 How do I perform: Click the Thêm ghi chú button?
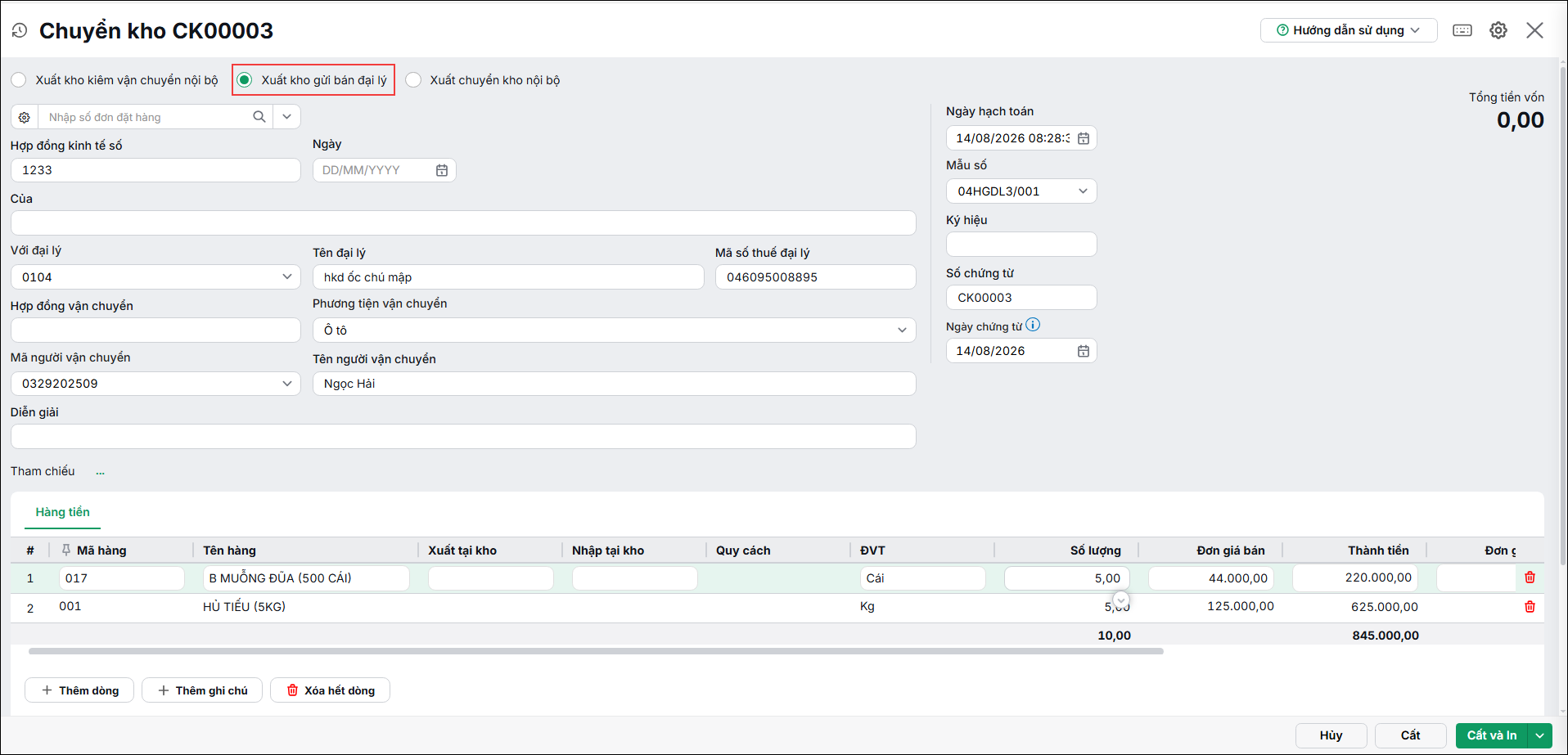(x=202, y=690)
